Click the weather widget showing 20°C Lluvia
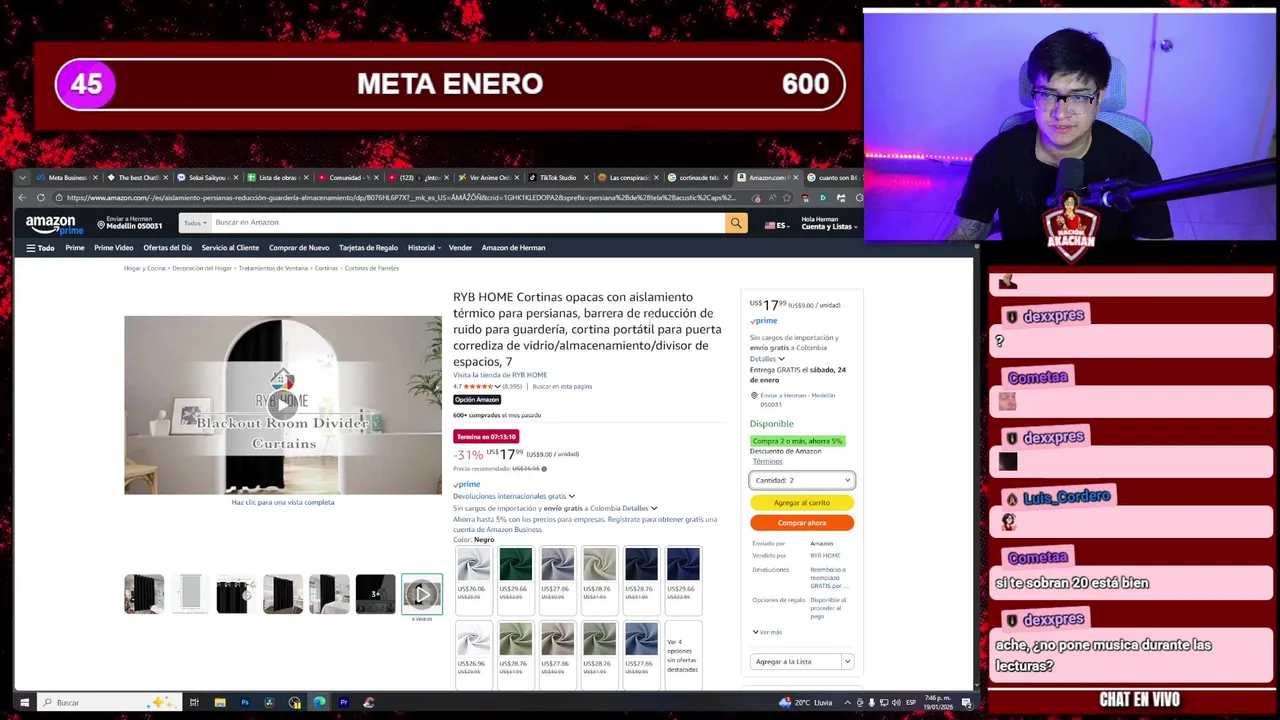Image resolution: width=1280 pixels, height=720 pixels. [x=807, y=702]
